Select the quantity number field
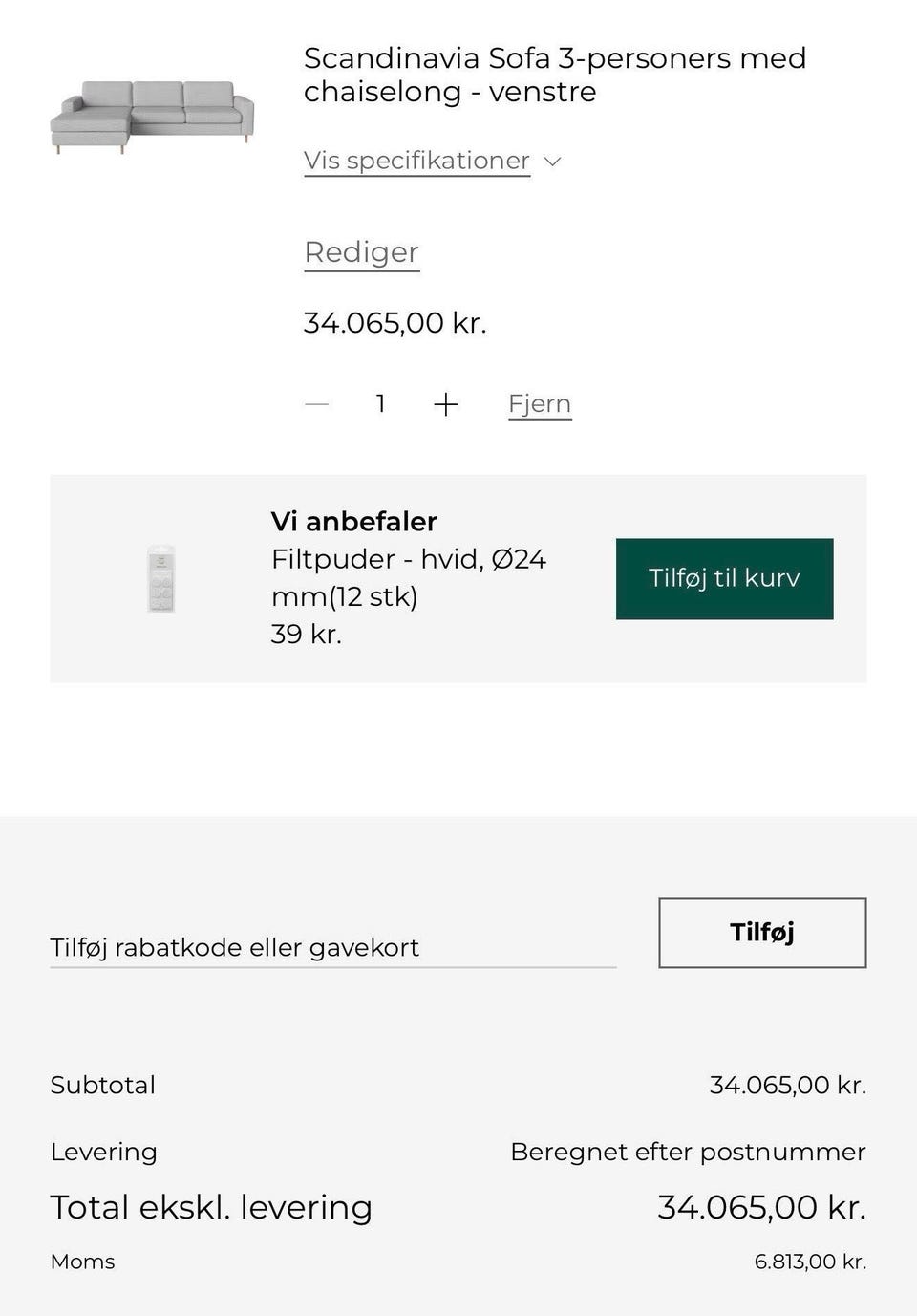 (x=380, y=403)
